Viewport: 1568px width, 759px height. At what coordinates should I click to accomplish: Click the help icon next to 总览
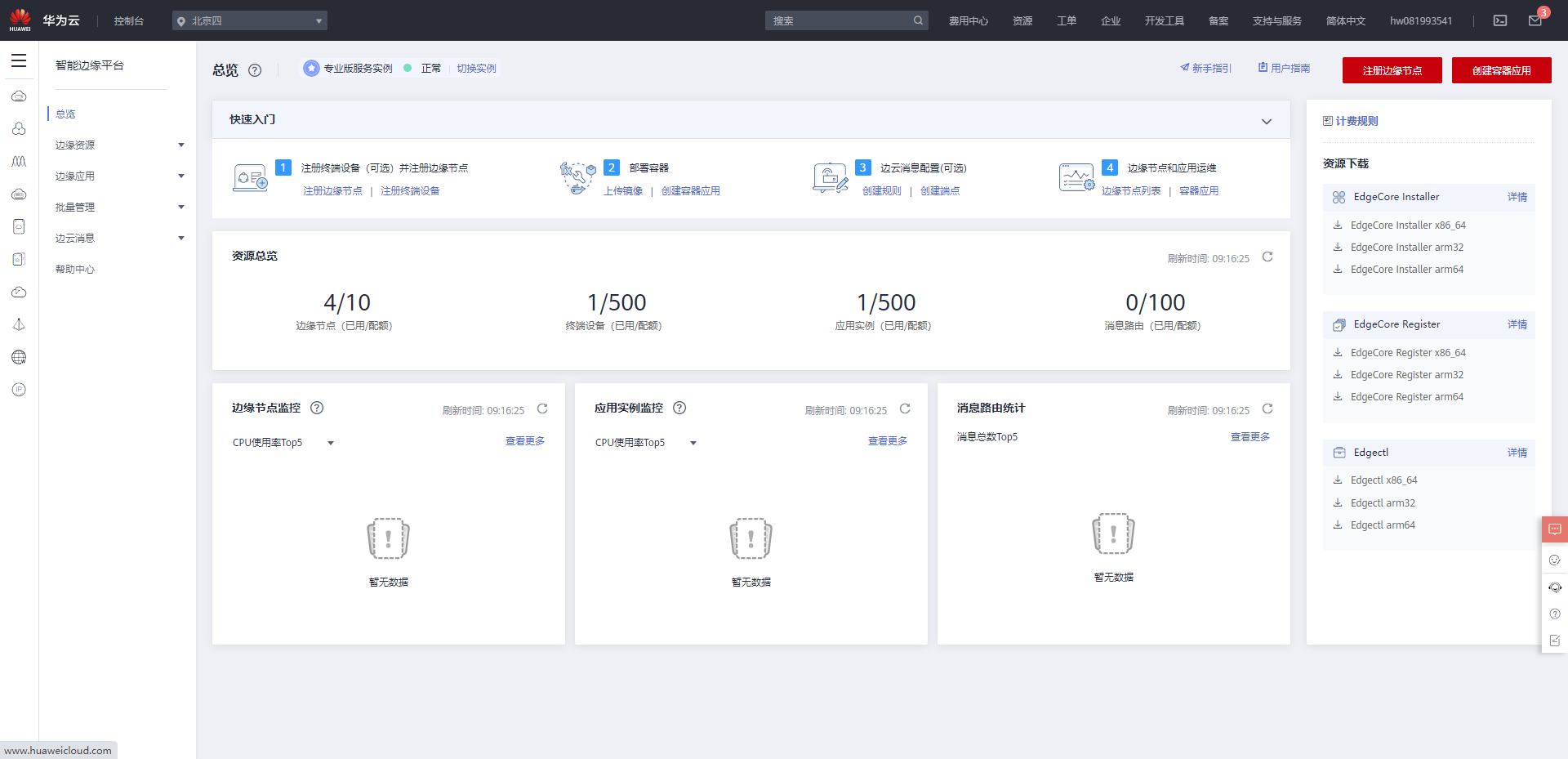[255, 70]
